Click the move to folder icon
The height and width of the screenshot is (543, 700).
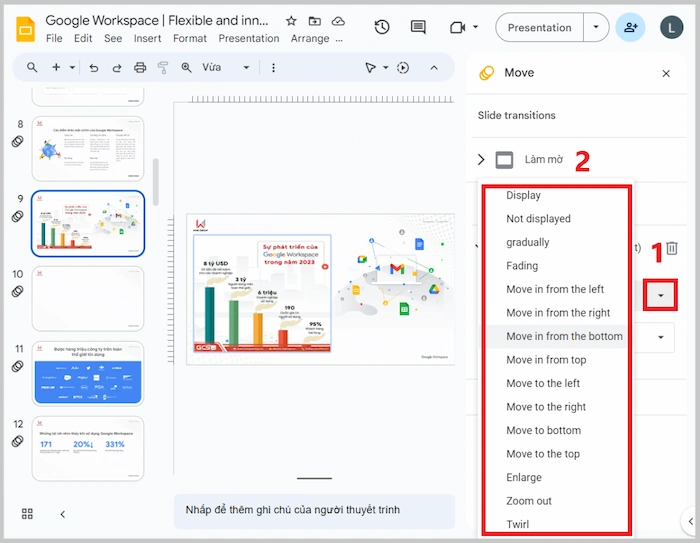tap(315, 21)
